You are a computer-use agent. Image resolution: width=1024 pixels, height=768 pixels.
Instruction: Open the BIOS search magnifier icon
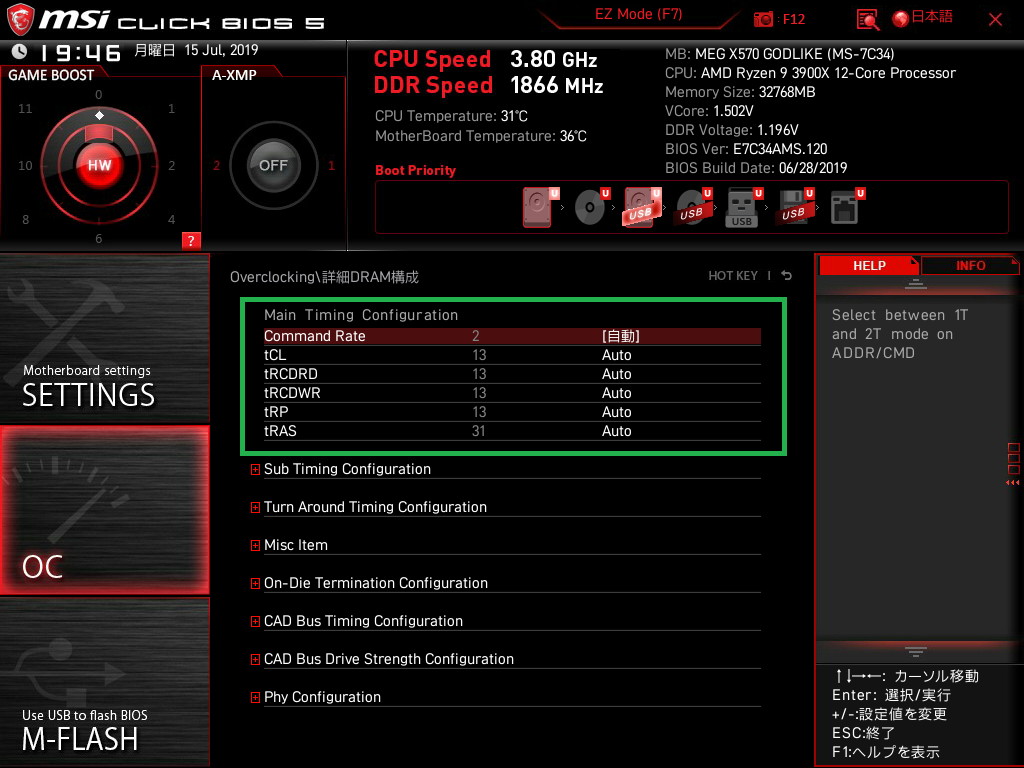pos(867,20)
